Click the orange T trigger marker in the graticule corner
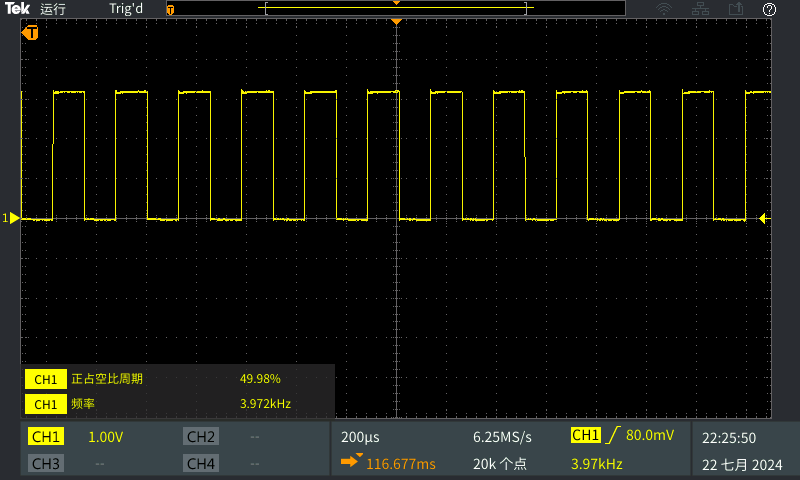The image size is (800, 480). pyautogui.click(x=30, y=33)
